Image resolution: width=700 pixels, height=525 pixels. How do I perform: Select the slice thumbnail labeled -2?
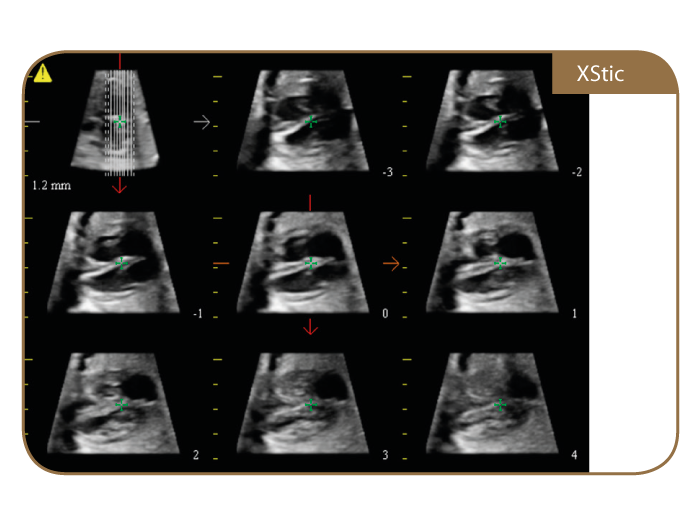point(492,121)
